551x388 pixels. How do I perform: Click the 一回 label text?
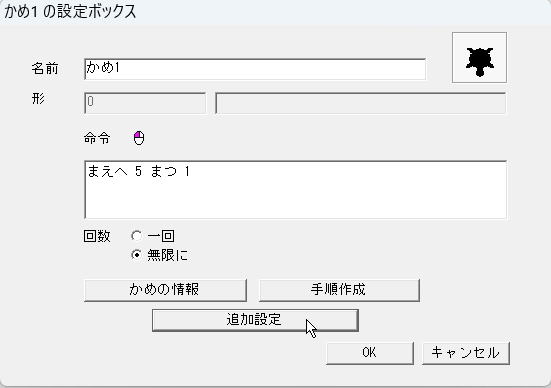point(161,236)
